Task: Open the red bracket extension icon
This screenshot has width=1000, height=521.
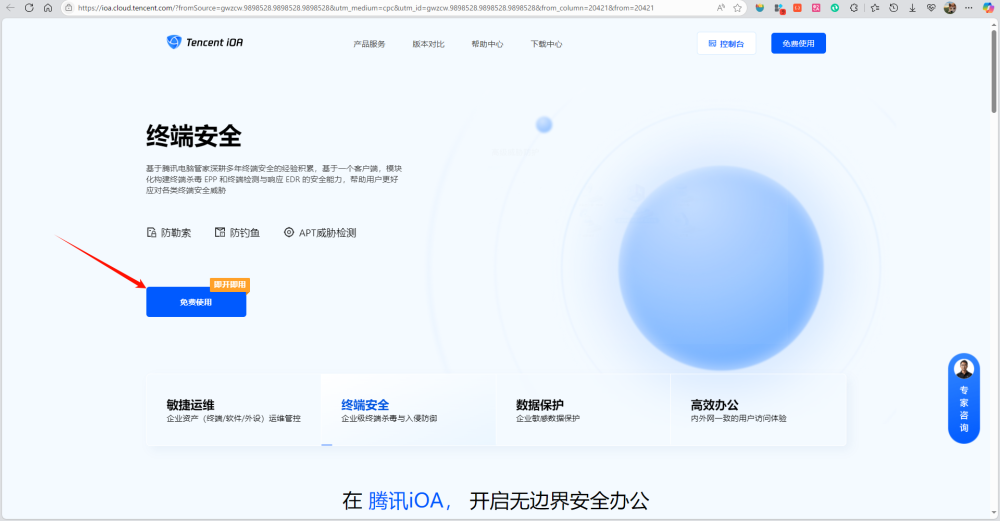Action: tap(797, 8)
